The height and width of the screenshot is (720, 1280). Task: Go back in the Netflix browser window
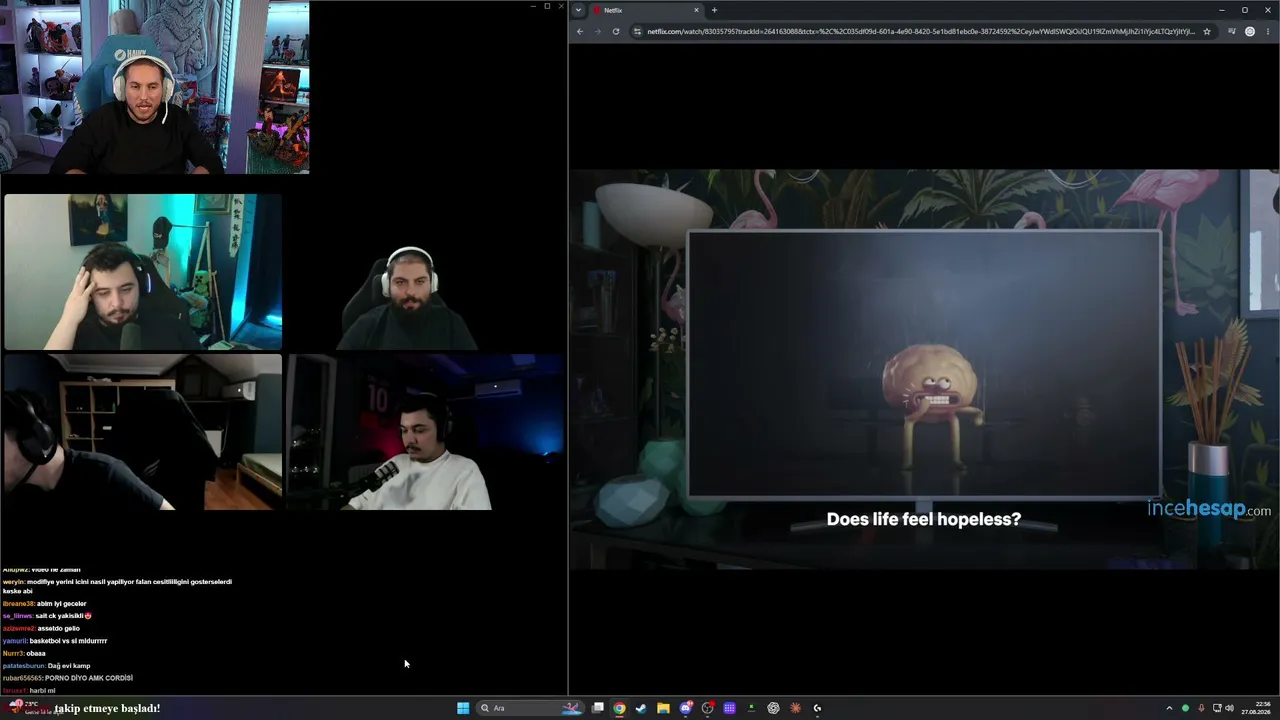point(580,31)
